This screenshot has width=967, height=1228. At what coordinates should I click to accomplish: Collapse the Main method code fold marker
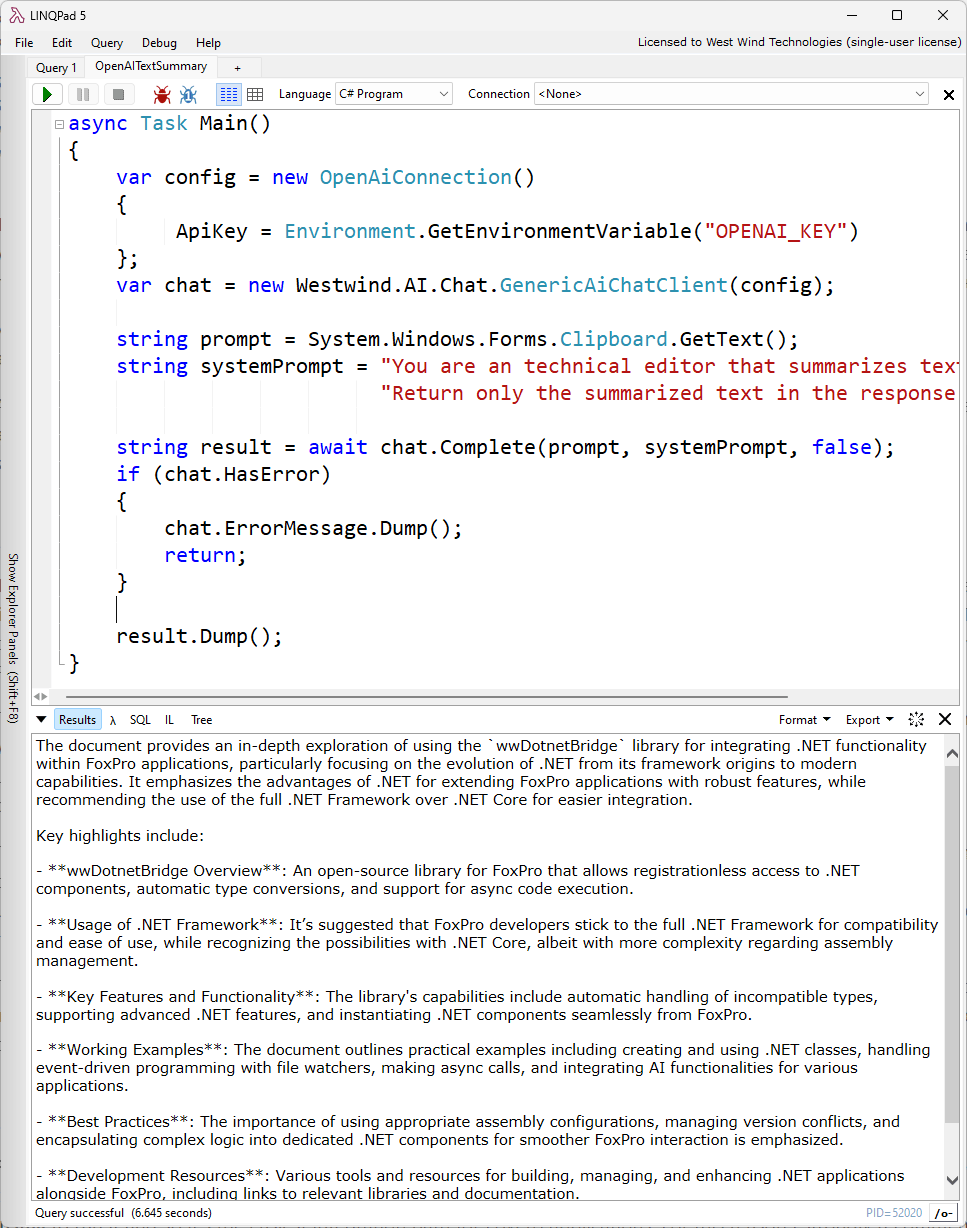pos(59,124)
